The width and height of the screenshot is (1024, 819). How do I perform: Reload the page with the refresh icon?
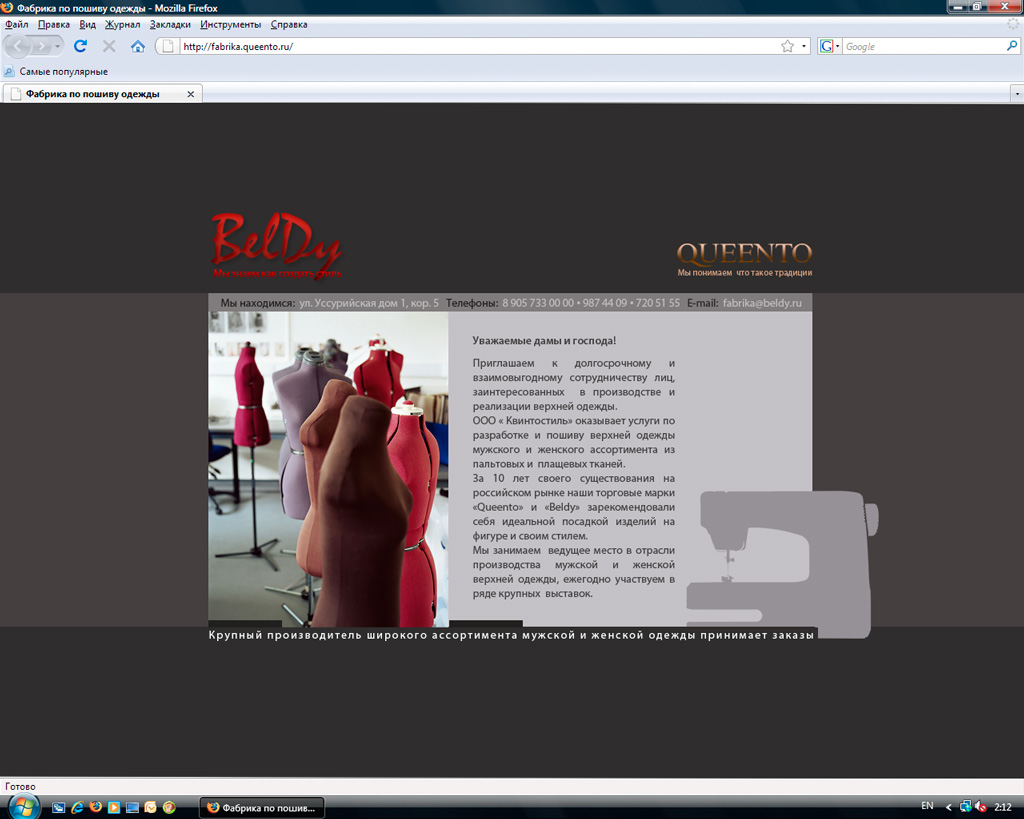tap(80, 46)
